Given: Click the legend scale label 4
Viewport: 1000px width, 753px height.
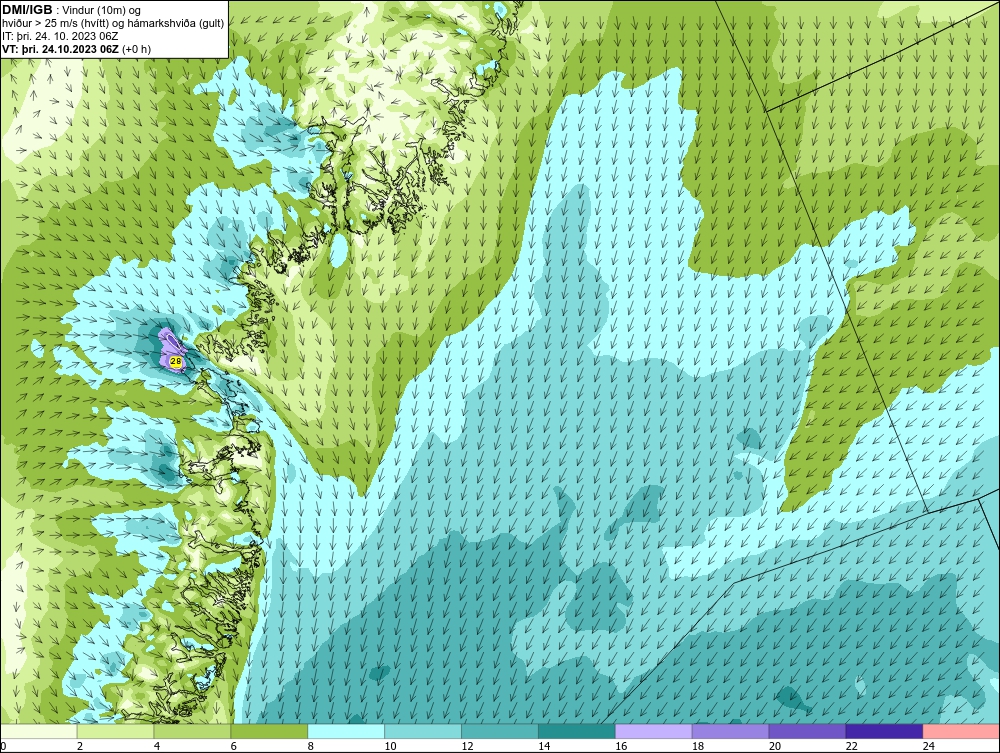Looking at the screenshot, I should [157, 746].
